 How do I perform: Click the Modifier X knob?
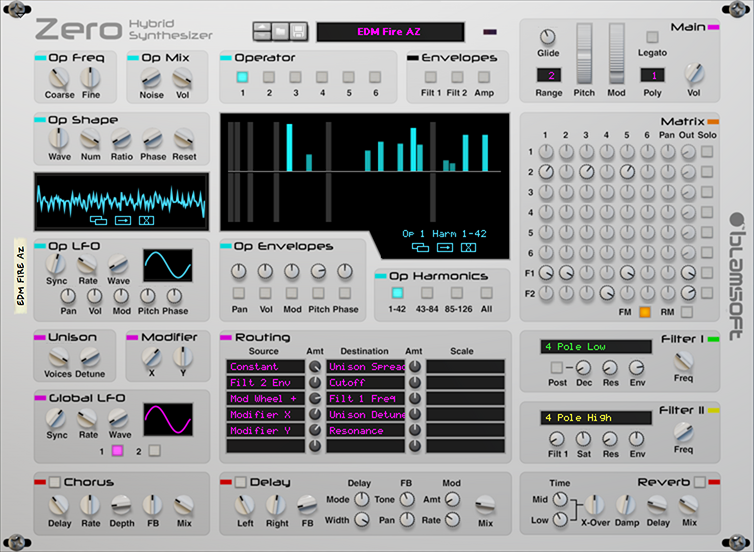pos(151,357)
